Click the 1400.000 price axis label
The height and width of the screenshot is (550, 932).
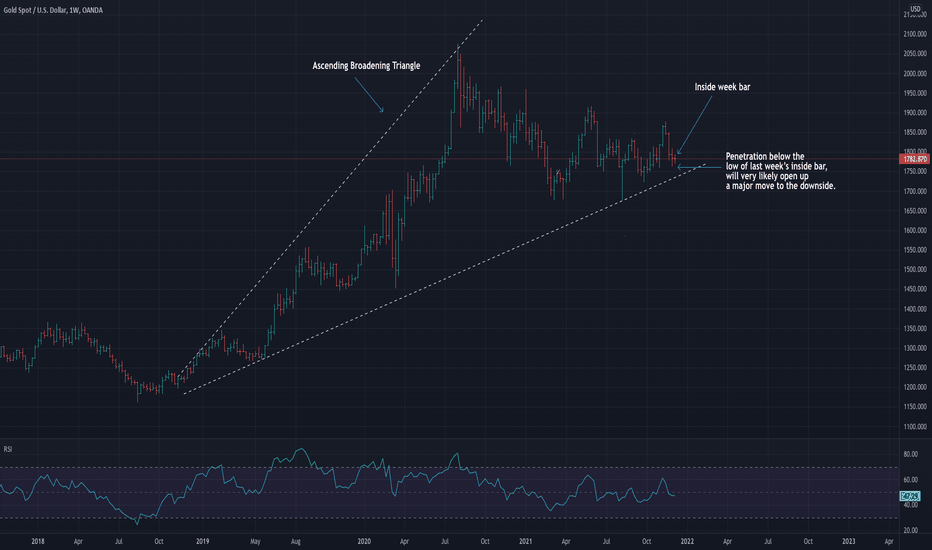[915, 309]
